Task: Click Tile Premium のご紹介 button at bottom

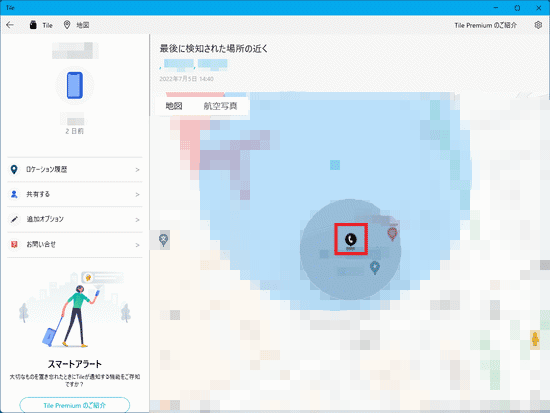Action: click(75, 405)
